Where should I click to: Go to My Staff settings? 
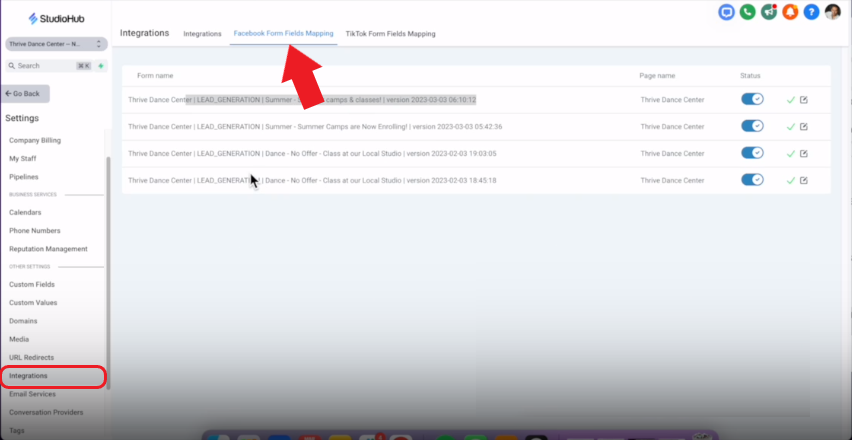(23, 159)
